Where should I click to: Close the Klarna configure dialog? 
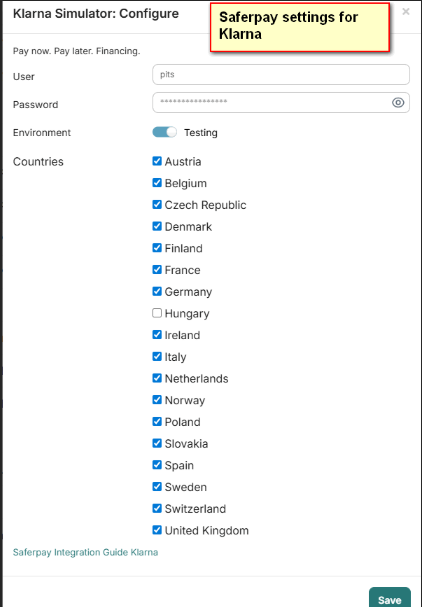pos(405,12)
